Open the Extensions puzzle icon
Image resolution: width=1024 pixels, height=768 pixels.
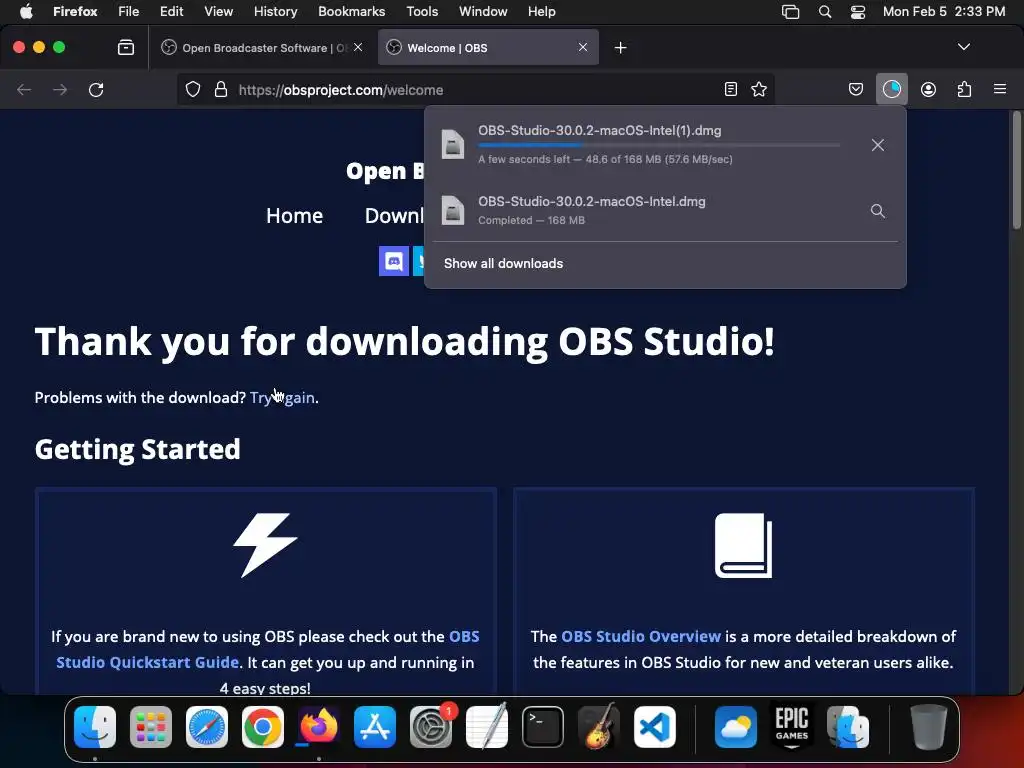(964, 89)
